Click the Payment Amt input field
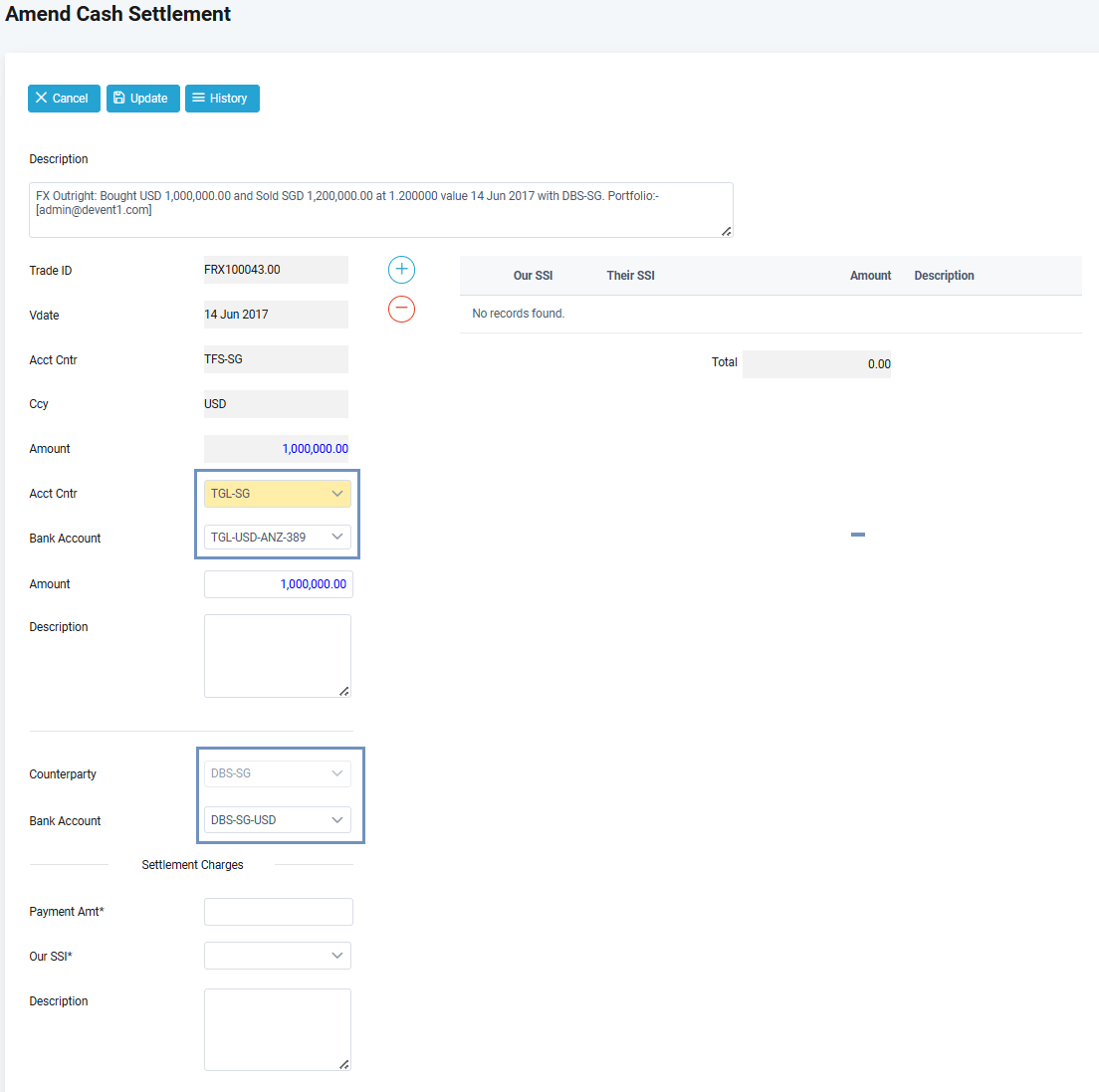The width and height of the screenshot is (1099, 1092). point(278,912)
